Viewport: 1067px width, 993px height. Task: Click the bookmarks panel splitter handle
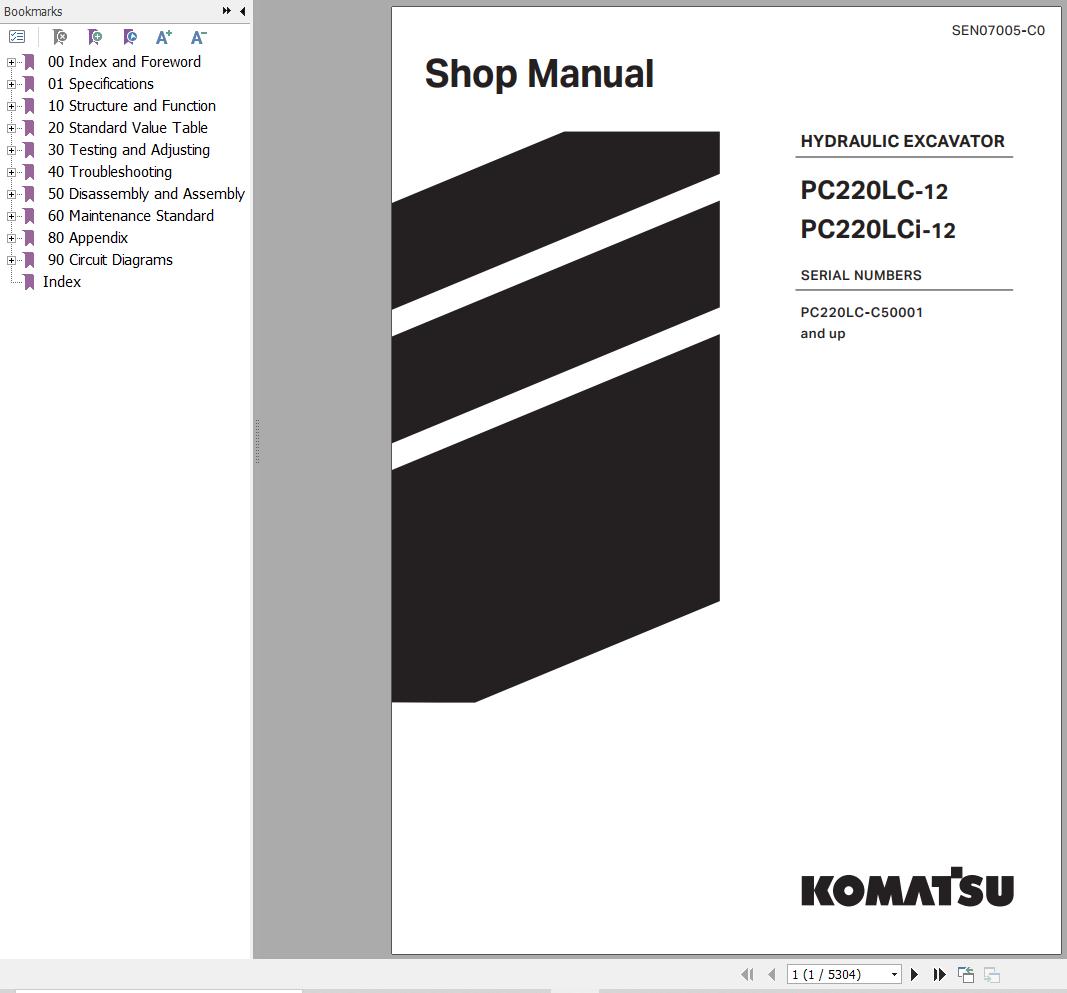point(257,442)
